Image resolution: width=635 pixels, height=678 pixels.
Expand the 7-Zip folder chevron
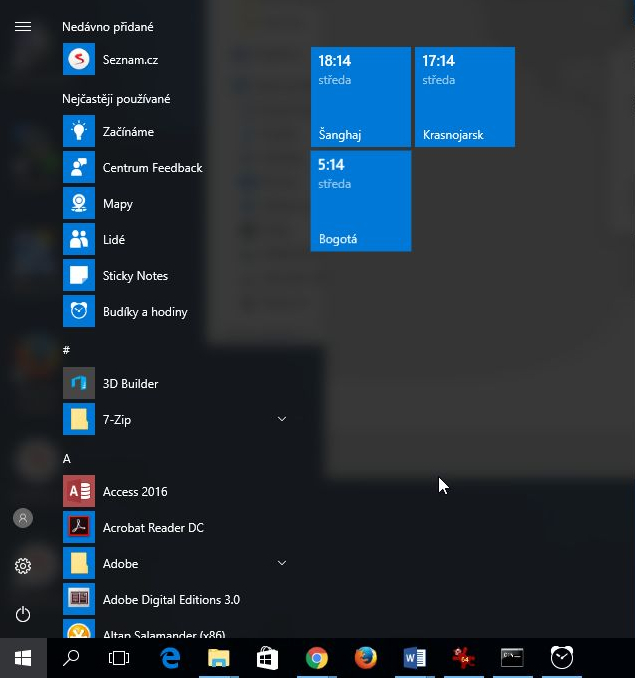(x=282, y=419)
